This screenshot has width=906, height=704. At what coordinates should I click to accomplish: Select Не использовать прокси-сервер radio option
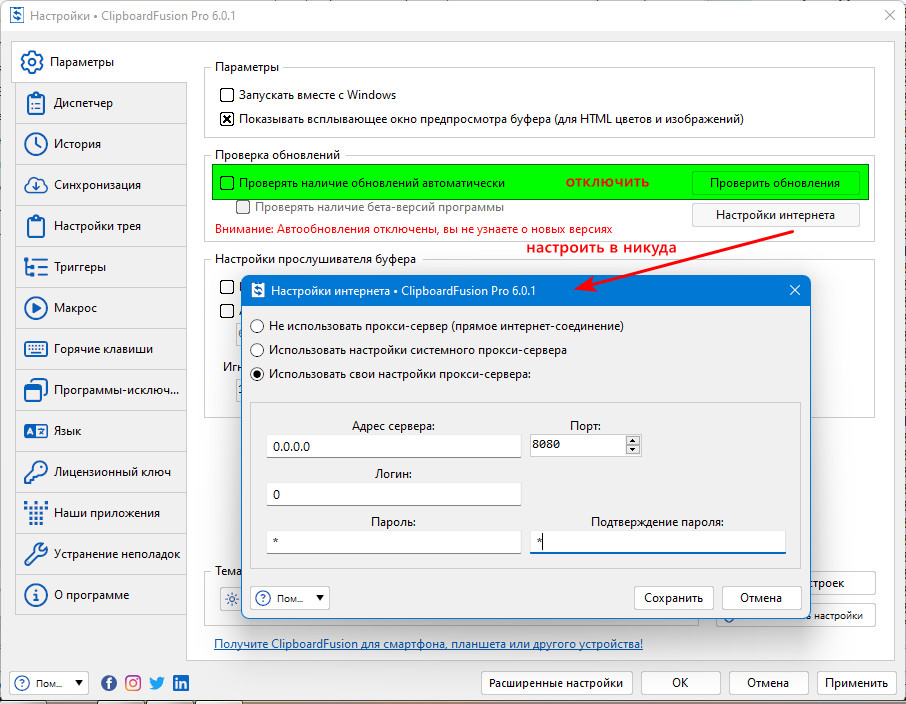(257, 327)
